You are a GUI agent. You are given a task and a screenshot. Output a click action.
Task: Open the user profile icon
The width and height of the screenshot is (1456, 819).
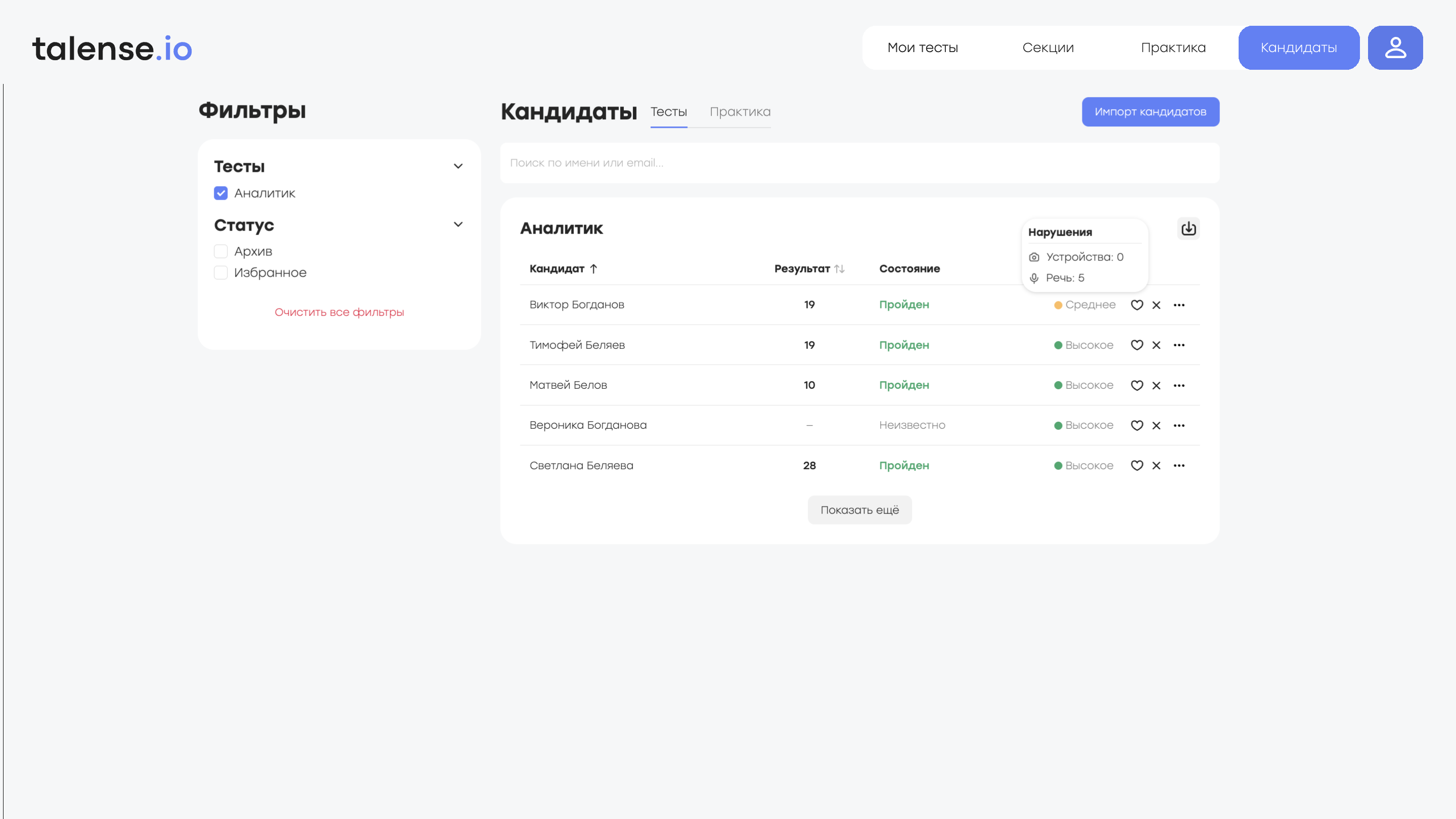point(1395,48)
